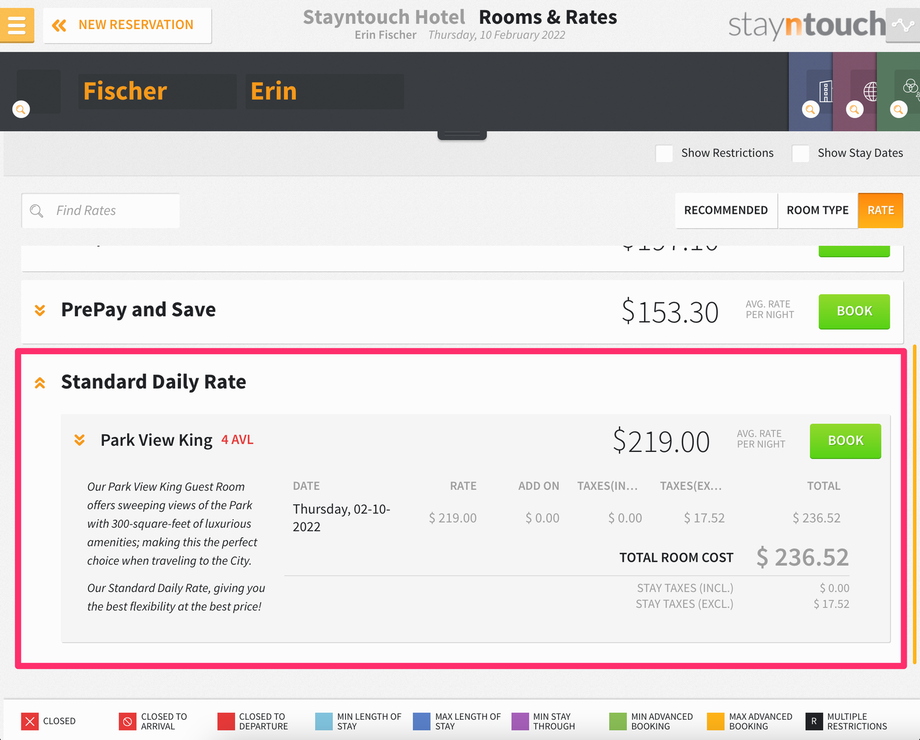Image resolution: width=920 pixels, height=740 pixels.
Task: Click the Closed to Departure red swatch
Action: [226, 721]
